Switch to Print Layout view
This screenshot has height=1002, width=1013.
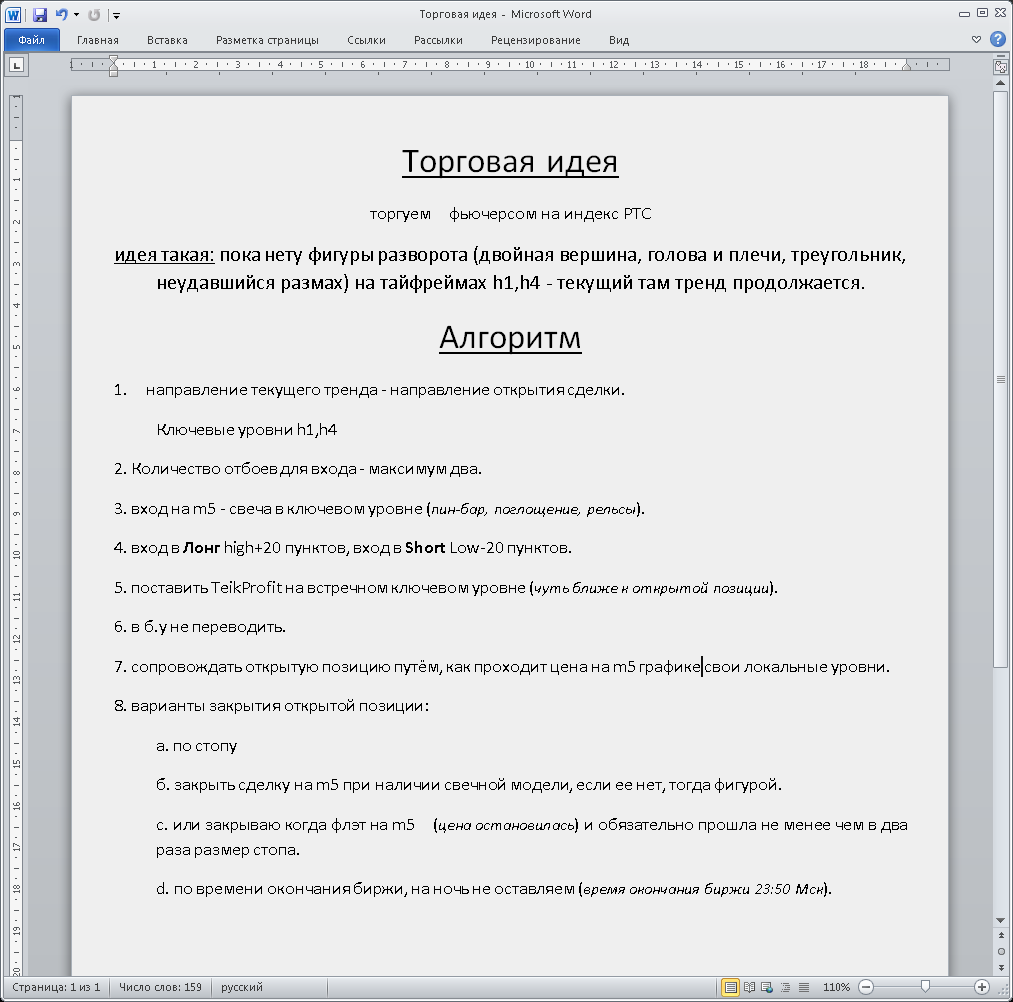pyautogui.click(x=731, y=987)
